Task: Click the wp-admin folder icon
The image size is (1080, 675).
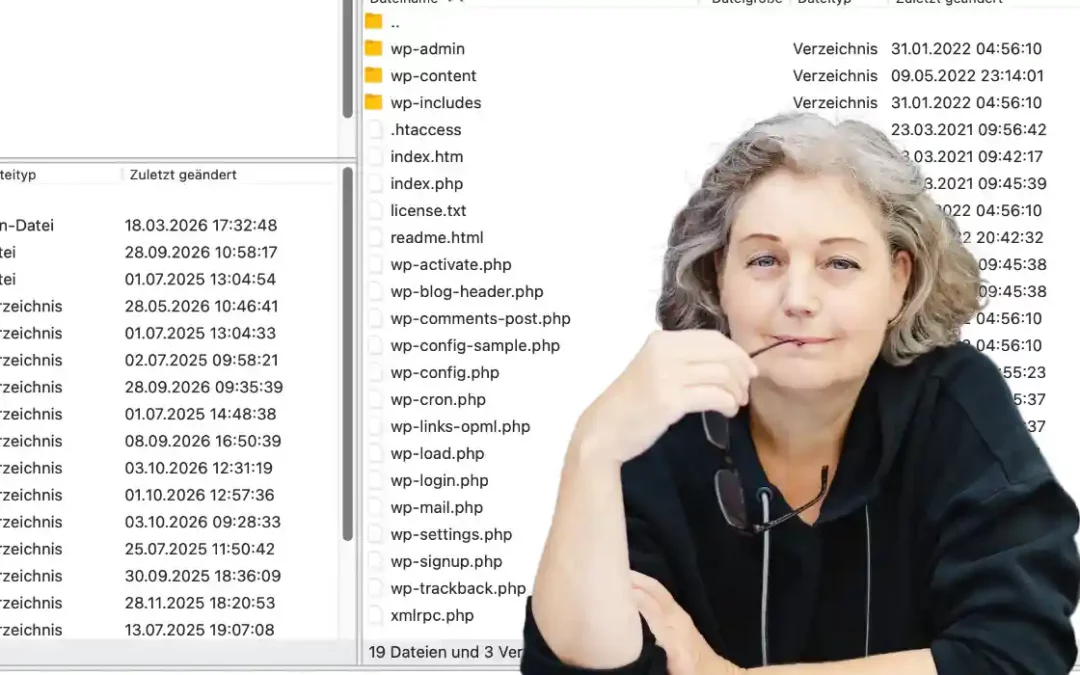Action: (373, 48)
